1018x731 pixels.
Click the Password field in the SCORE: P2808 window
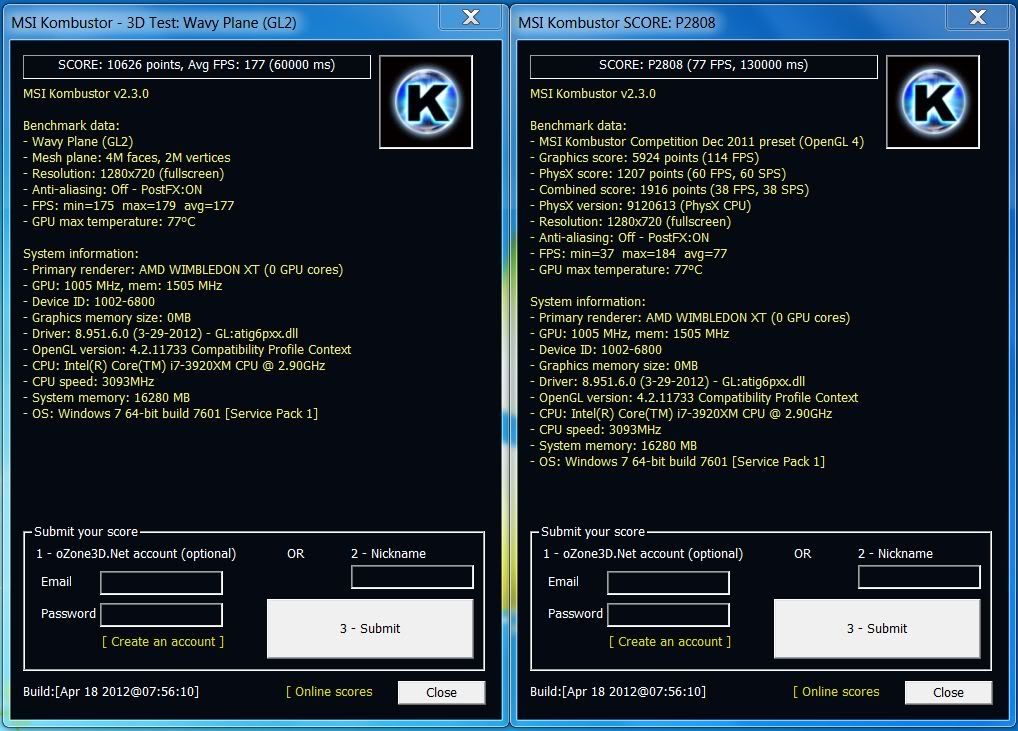pyautogui.click(x=668, y=615)
